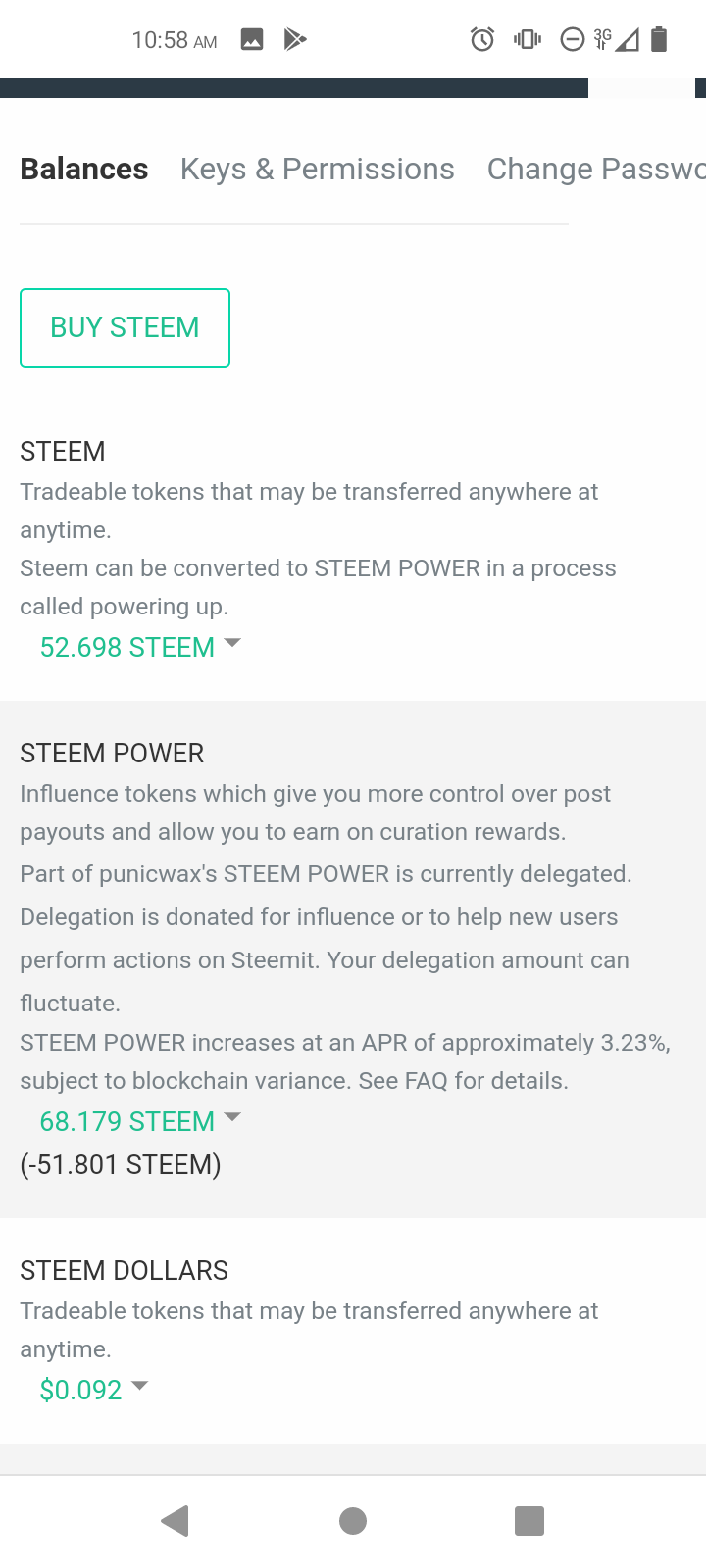Image resolution: width=706 pixels, height=1568 pixels.
Task: Click the $0.092 Steem Dollars amount
Action: 80,1391
